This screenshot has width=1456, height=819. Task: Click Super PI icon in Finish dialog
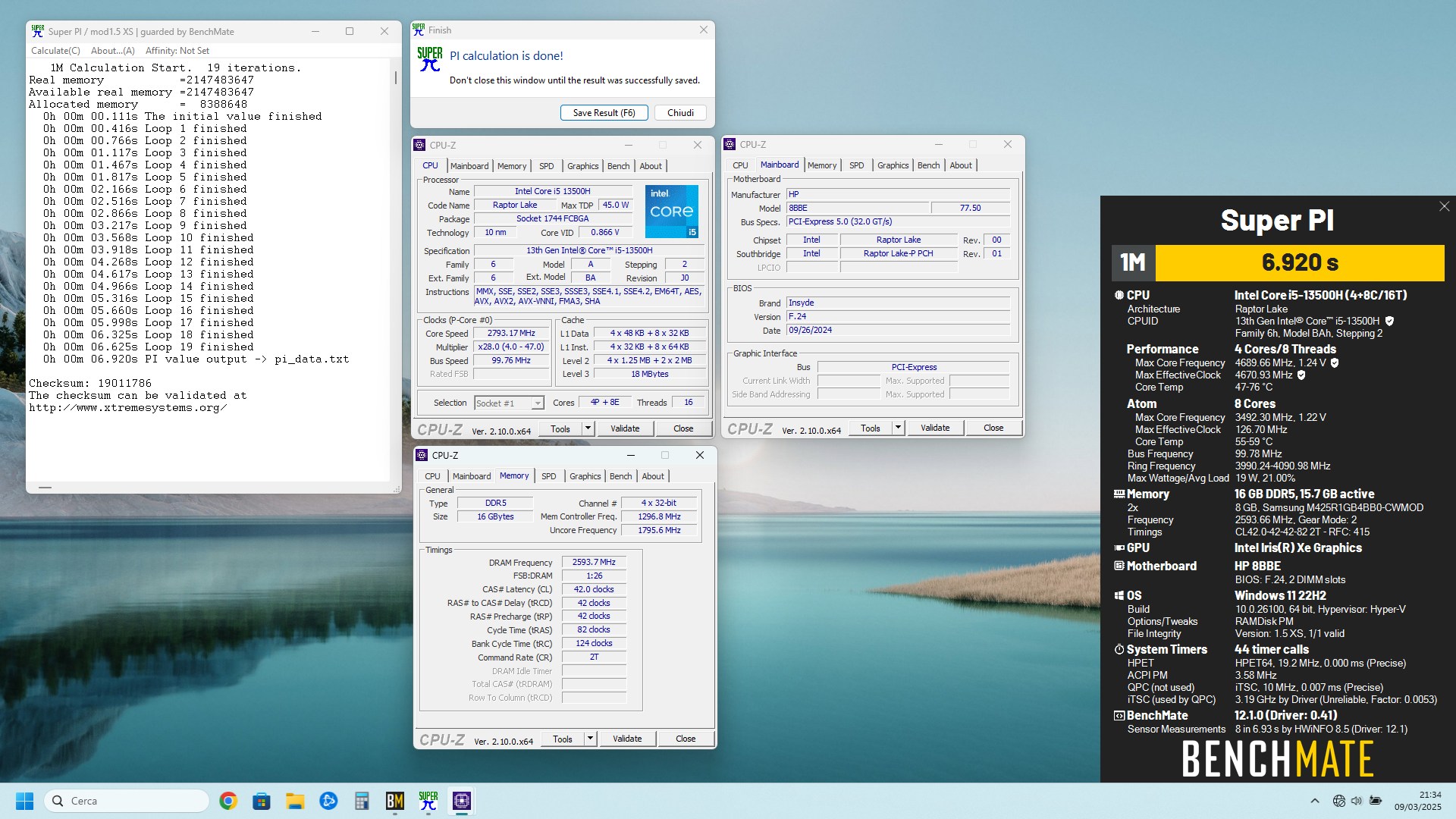430,59
